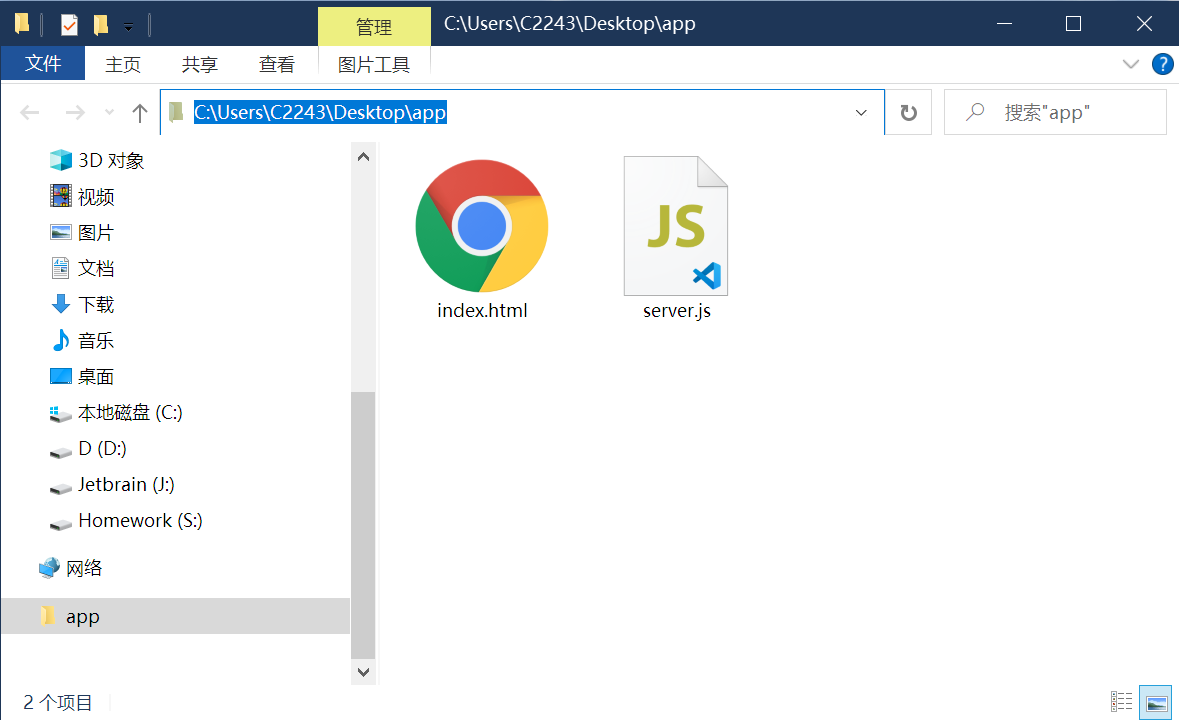Click the address bar path text
1179x720 pixels.
point(320,112)
